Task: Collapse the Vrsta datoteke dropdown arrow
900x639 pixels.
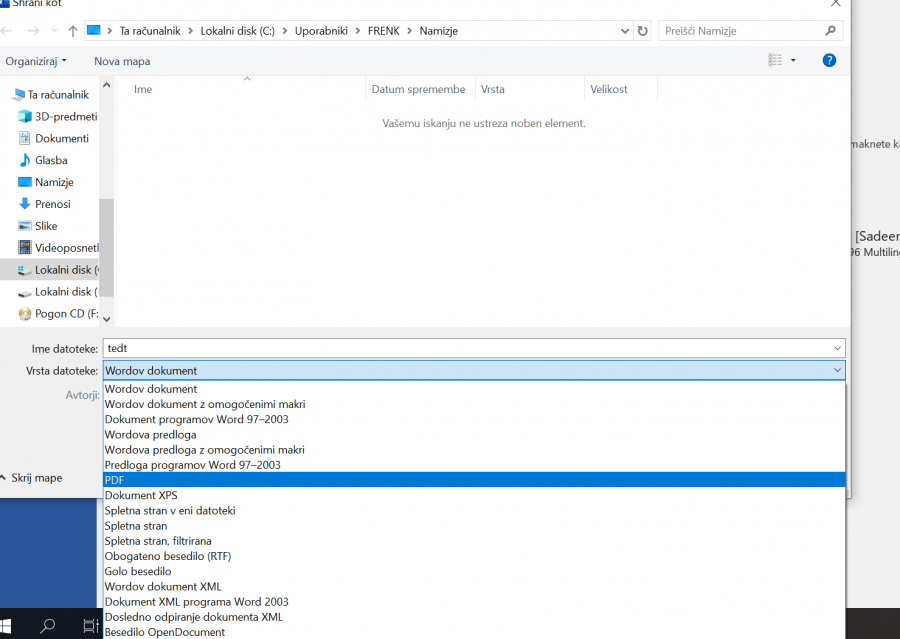Action: click(837, 371)
